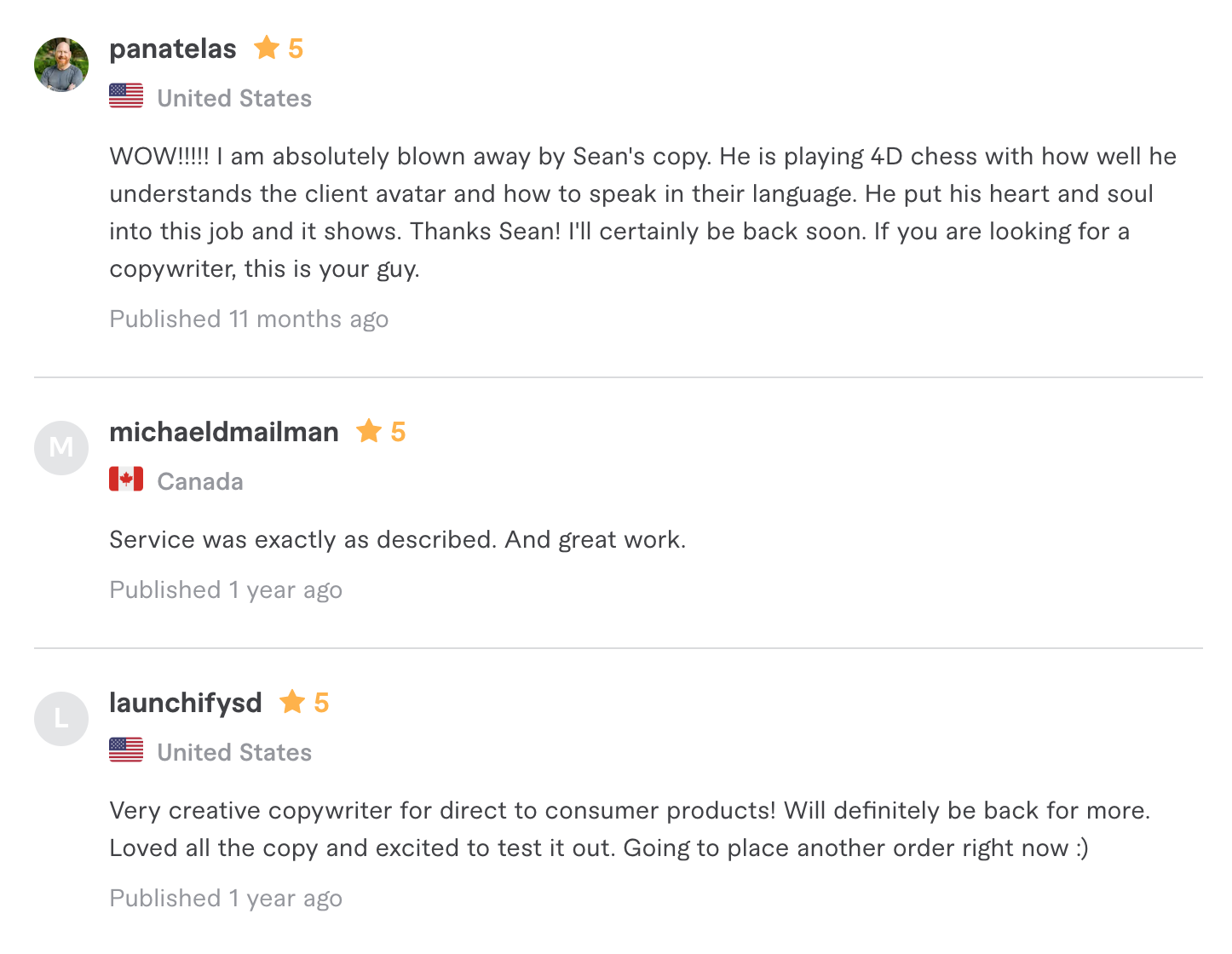Click the star icon next to launchifysd
Viewport: 1232px width, 954px height.
(x=292, y=702)
